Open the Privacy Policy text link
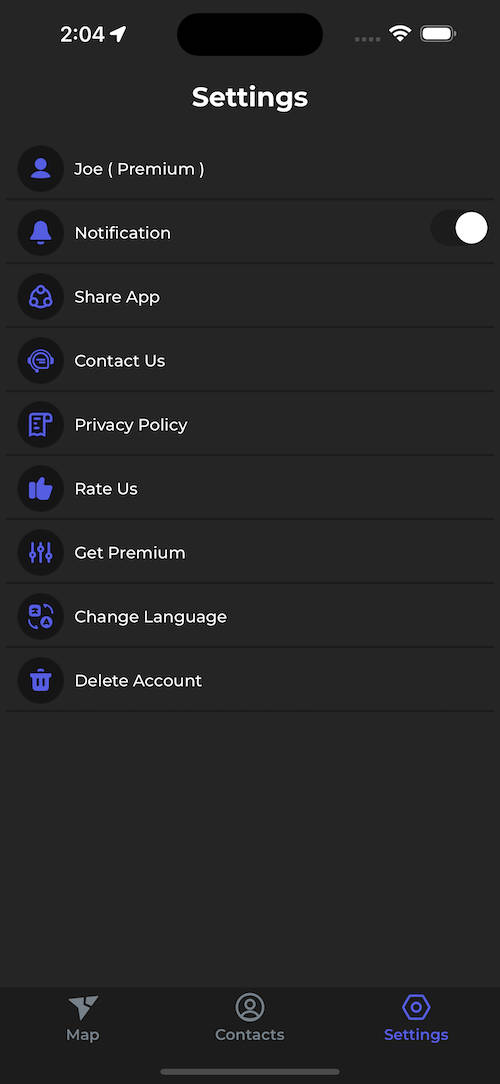Screen dimensions: 500x1084 [x=131, y=424]
